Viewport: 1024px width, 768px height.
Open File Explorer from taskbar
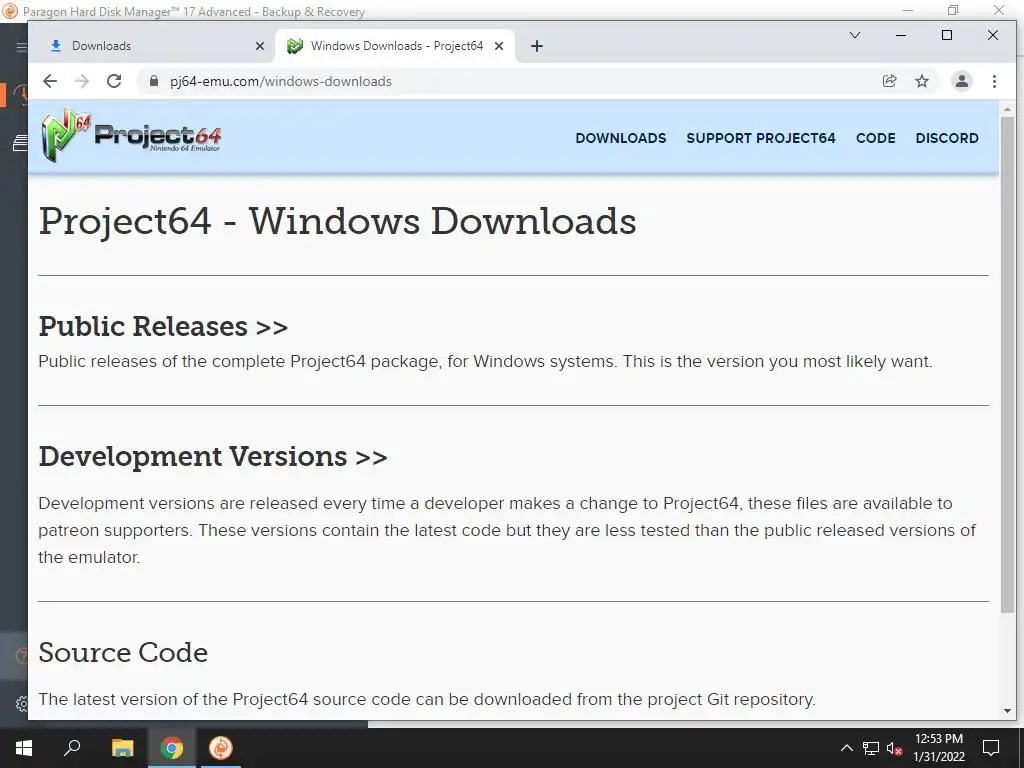point(122,748)
